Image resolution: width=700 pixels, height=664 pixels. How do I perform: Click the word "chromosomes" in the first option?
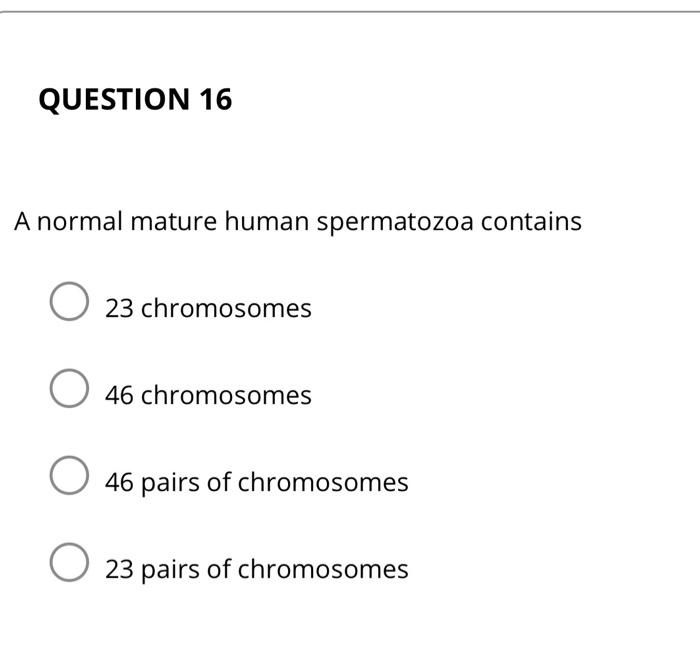pos(226,308)
